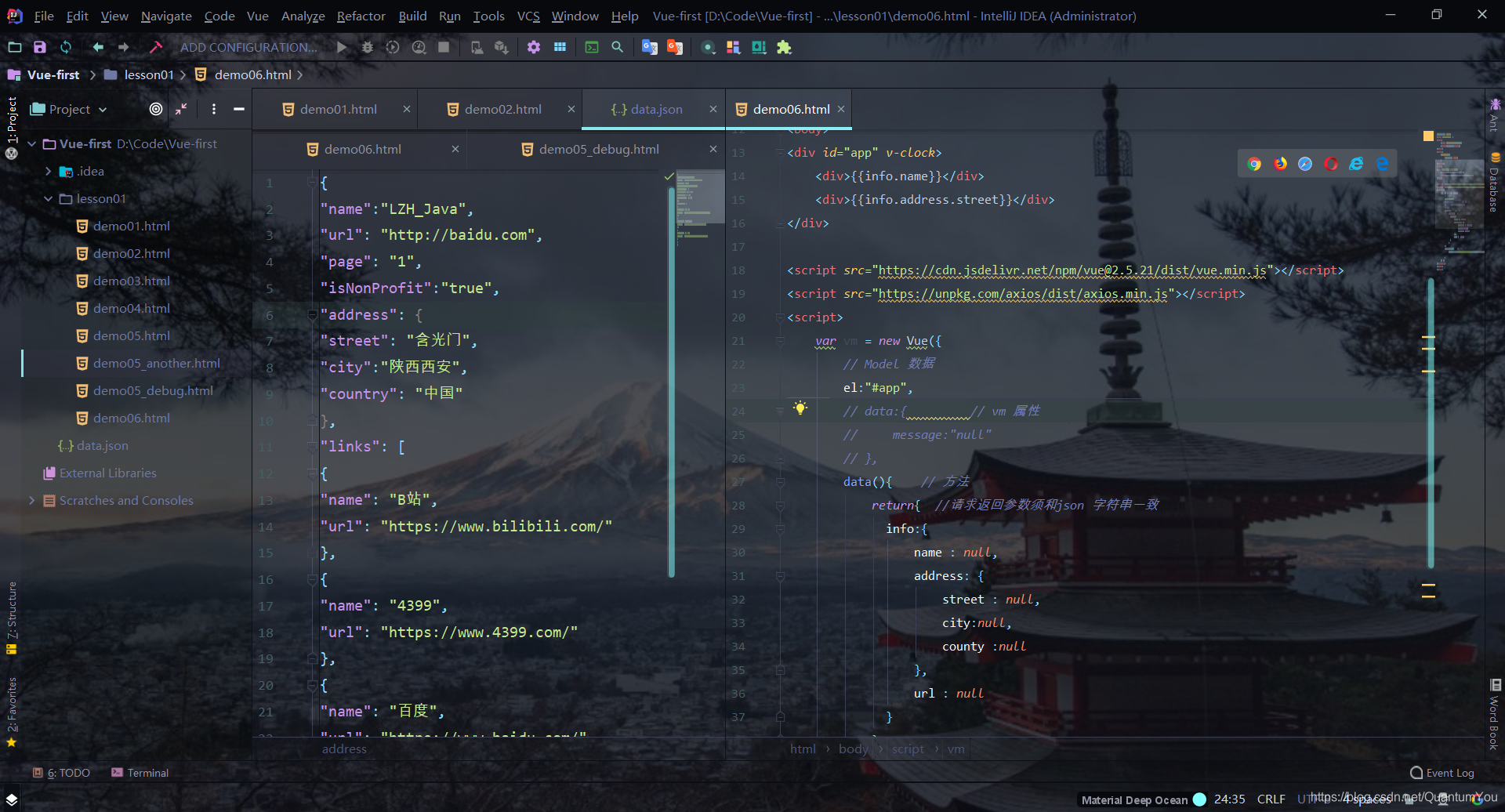Open the Structure side panel
1505x812 pixels.
click(12, 618)
